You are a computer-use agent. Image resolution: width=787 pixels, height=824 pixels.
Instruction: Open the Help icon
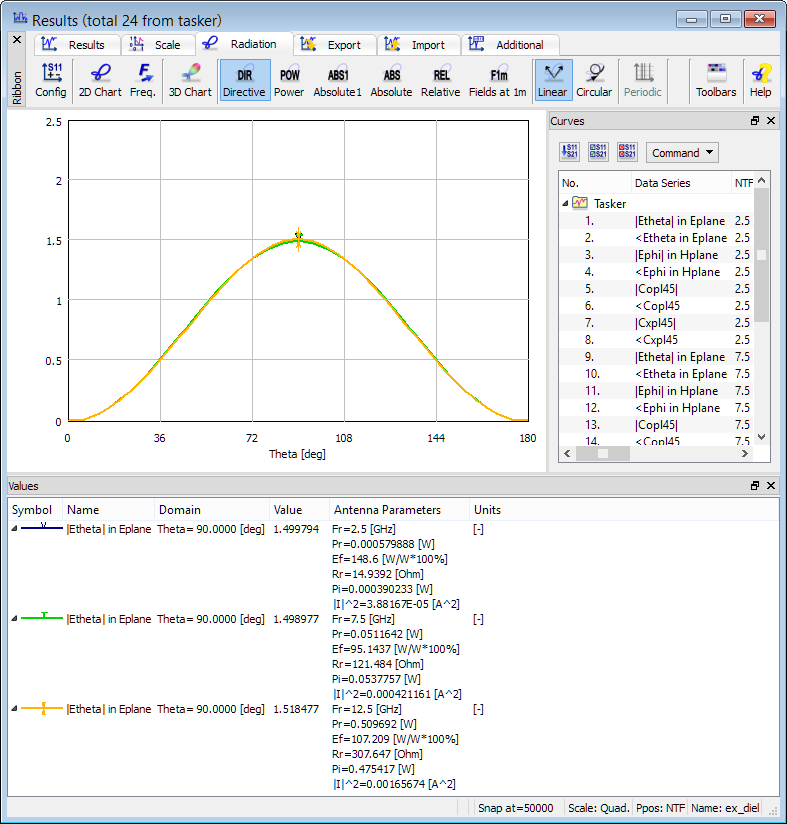(760, 80)
